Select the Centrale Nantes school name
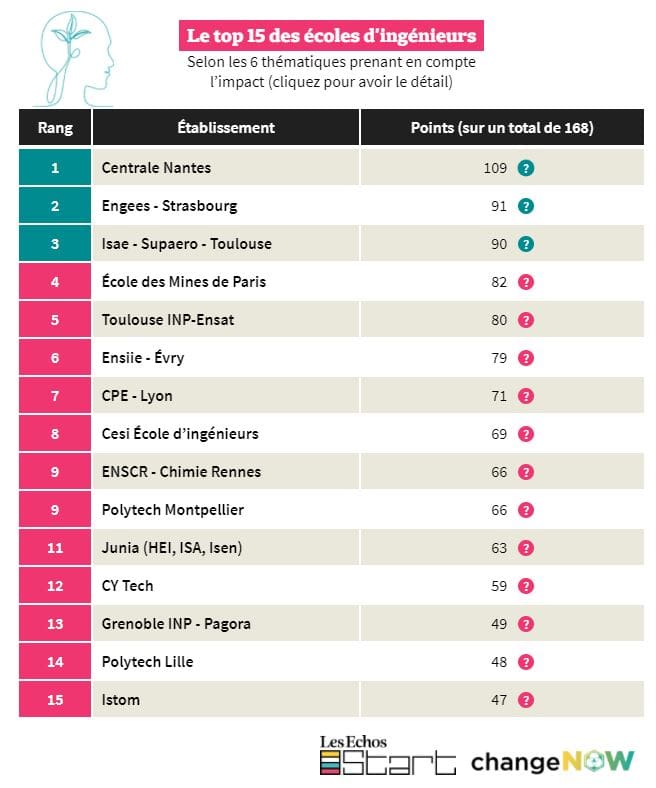This screenshot has width=656, height=788. pyautogui.click(x=156, y=168)
